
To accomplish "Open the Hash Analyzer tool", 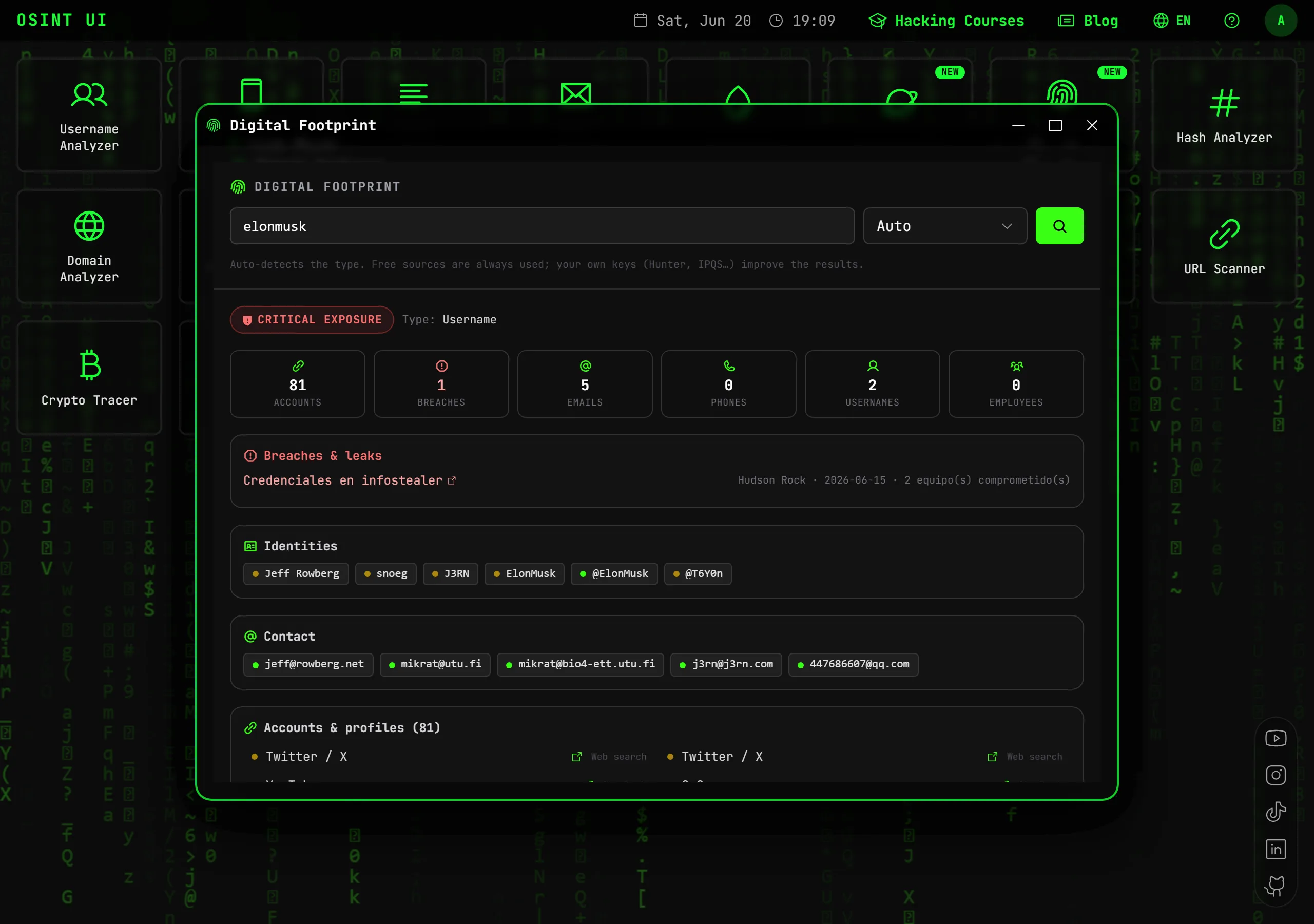I will tap(1224, 115).
